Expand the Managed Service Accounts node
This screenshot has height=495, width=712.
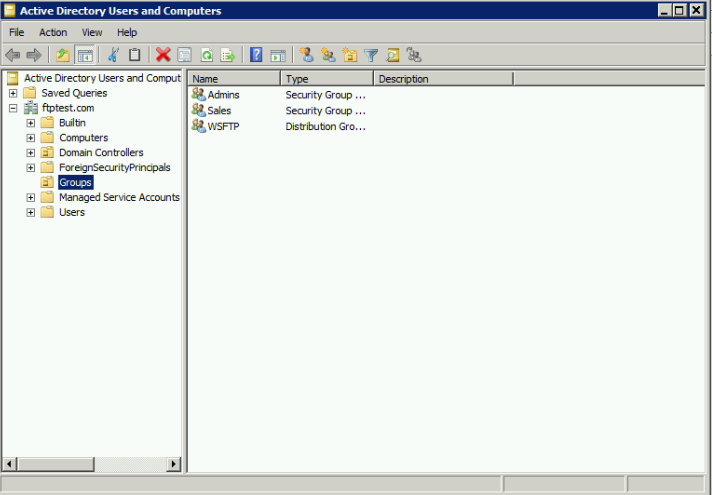(x=30, y=198)
